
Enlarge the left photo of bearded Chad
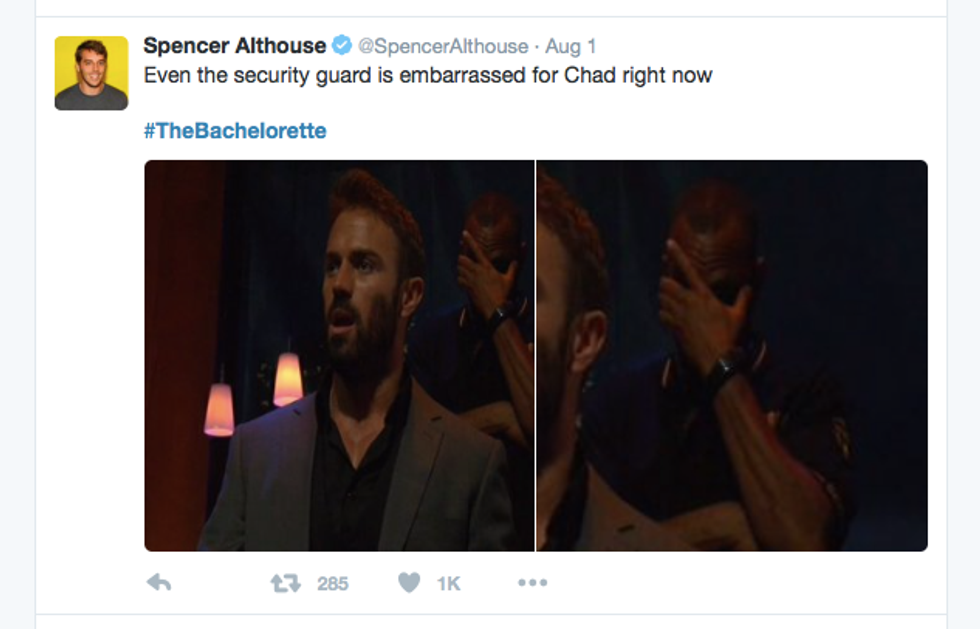pos(339,356)
